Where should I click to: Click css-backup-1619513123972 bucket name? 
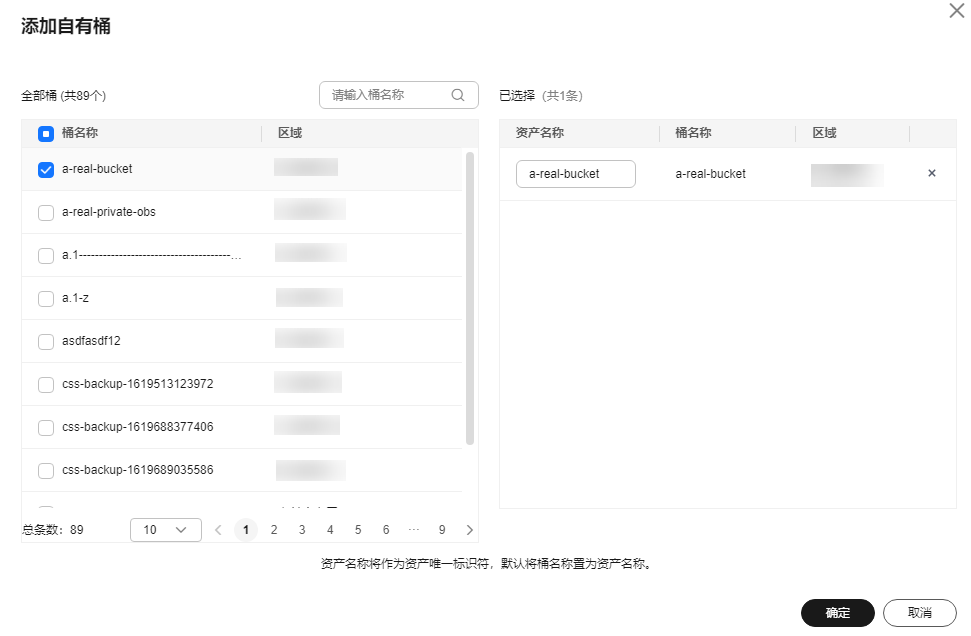click(x=137, y=384)
